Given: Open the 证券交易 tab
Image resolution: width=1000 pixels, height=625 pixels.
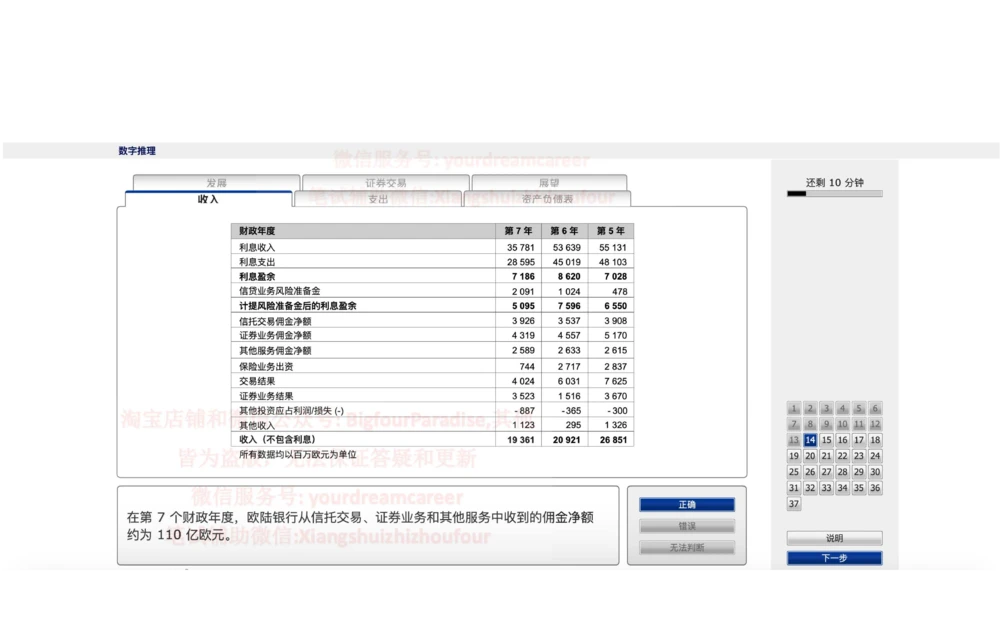Looking at the screenshot, I should (x=389, y=183).
